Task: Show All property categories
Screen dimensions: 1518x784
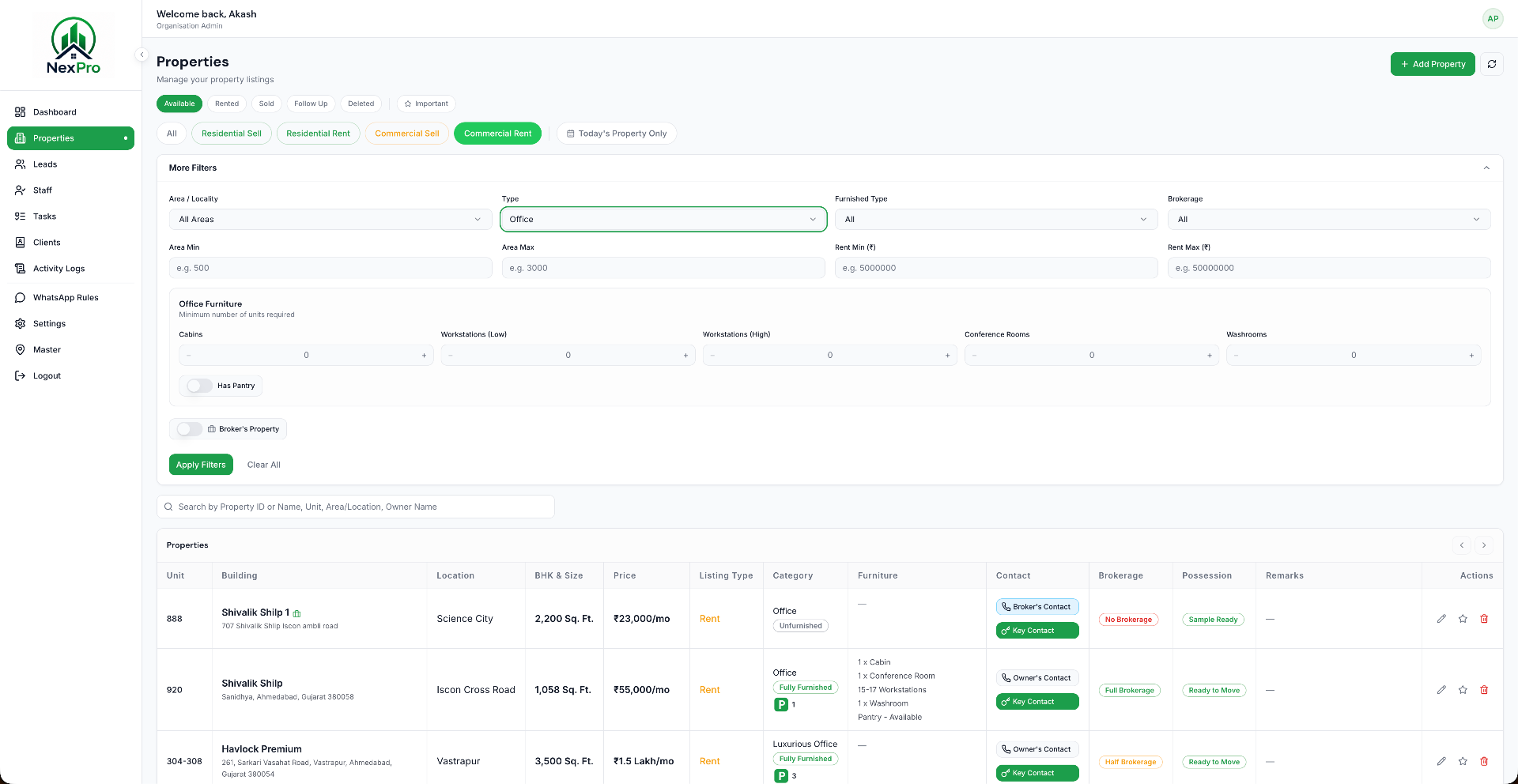Action: [172, 134]
